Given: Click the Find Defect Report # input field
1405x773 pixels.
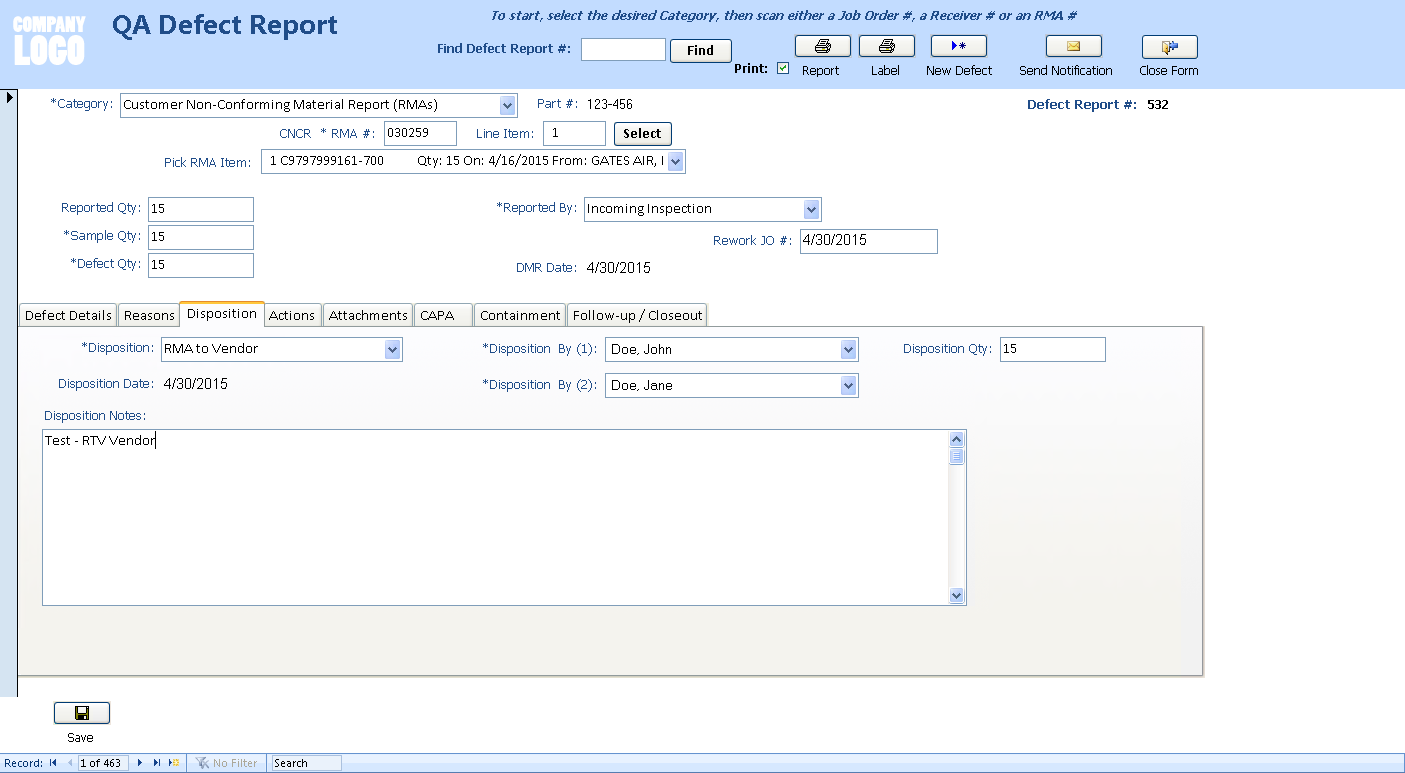Looking at the screenshot, I should 623,49.
